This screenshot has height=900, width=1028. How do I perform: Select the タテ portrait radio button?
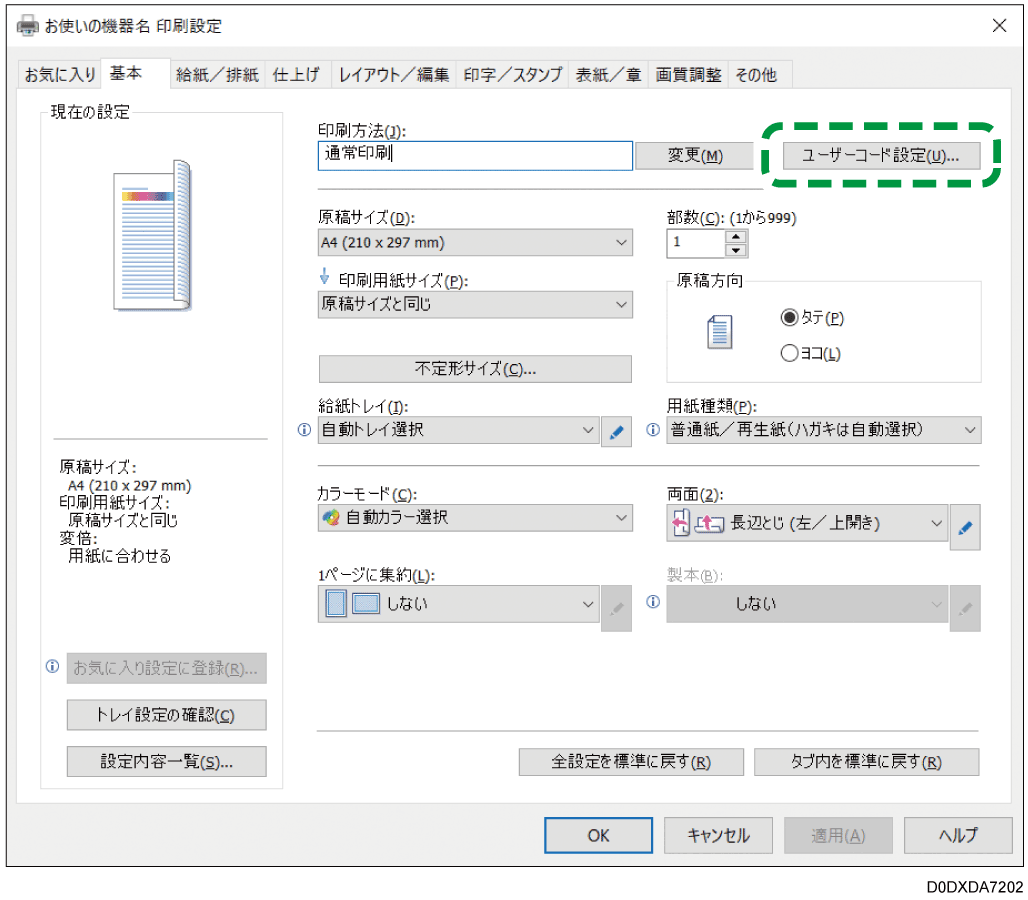789,318
